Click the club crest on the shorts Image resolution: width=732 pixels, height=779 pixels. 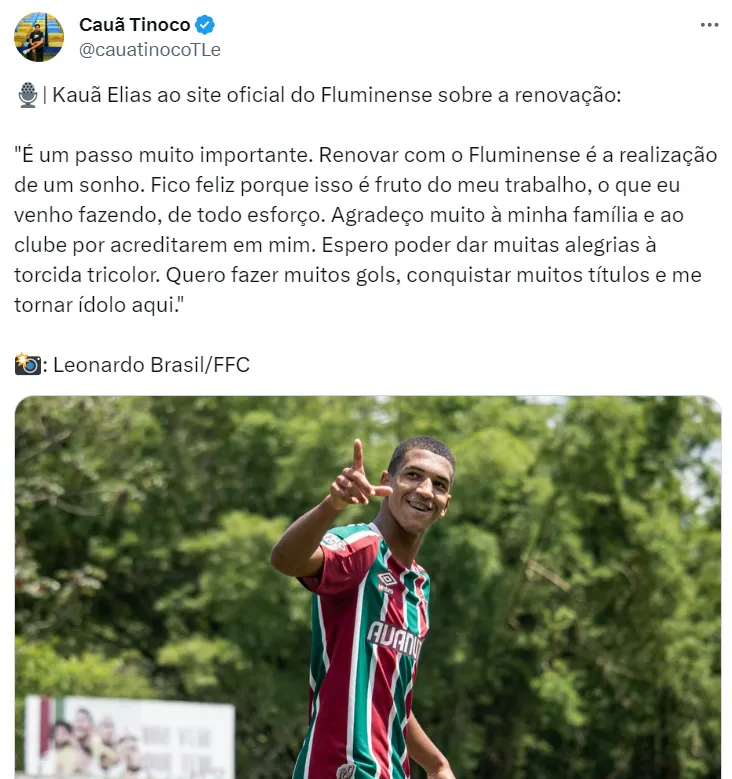point(345,772)
